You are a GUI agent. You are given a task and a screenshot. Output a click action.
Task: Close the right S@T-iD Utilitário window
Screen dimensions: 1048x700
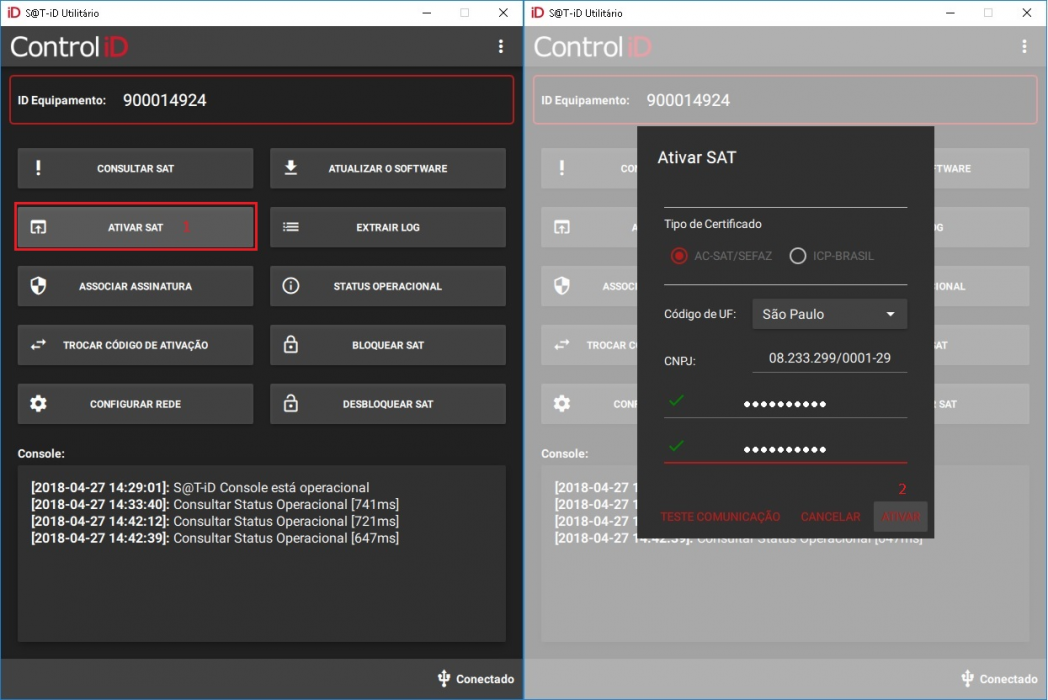coord(1027,13)
